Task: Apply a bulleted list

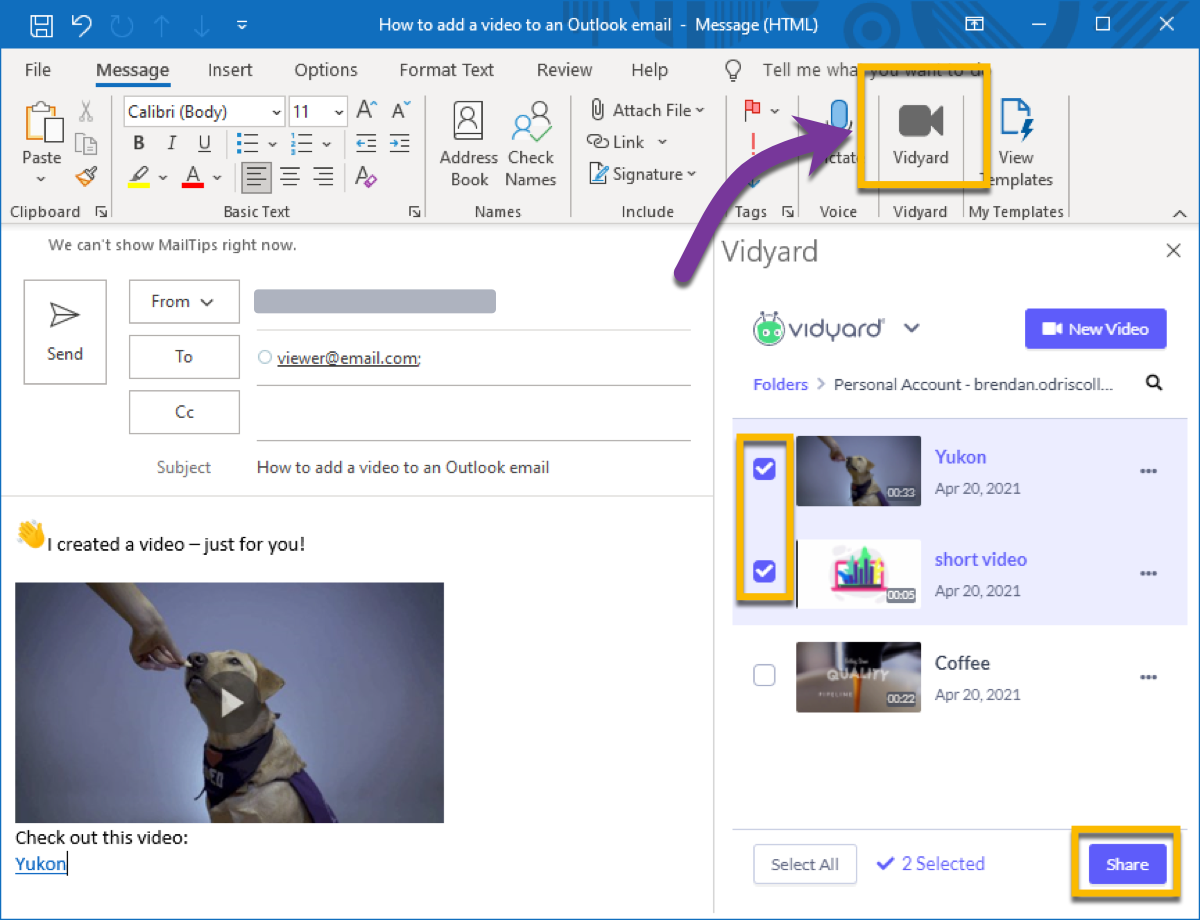Action: coord(246,143)
